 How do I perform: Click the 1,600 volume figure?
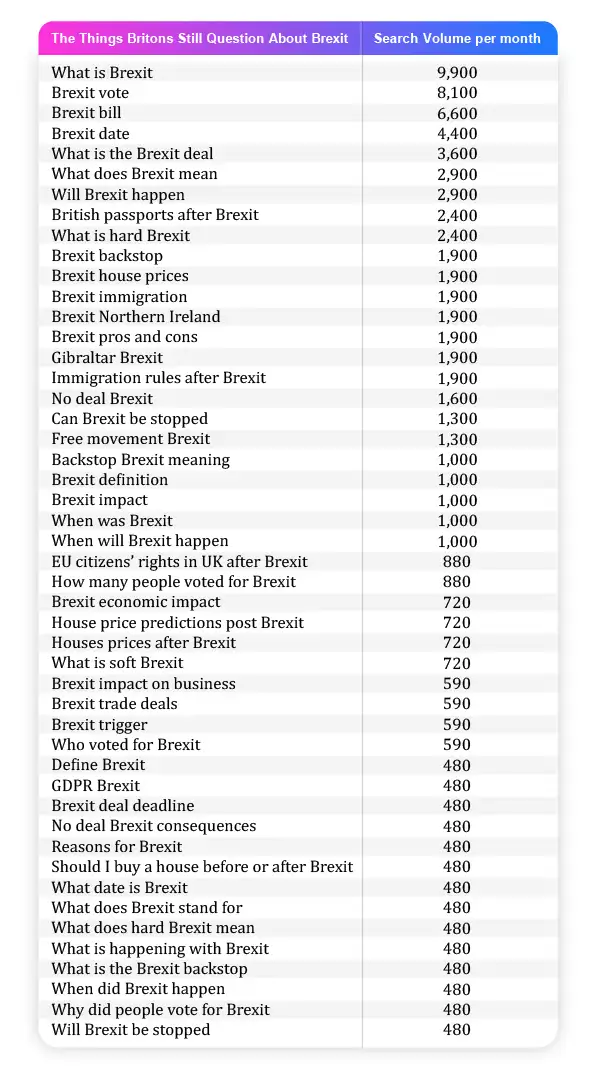point(457,399)
